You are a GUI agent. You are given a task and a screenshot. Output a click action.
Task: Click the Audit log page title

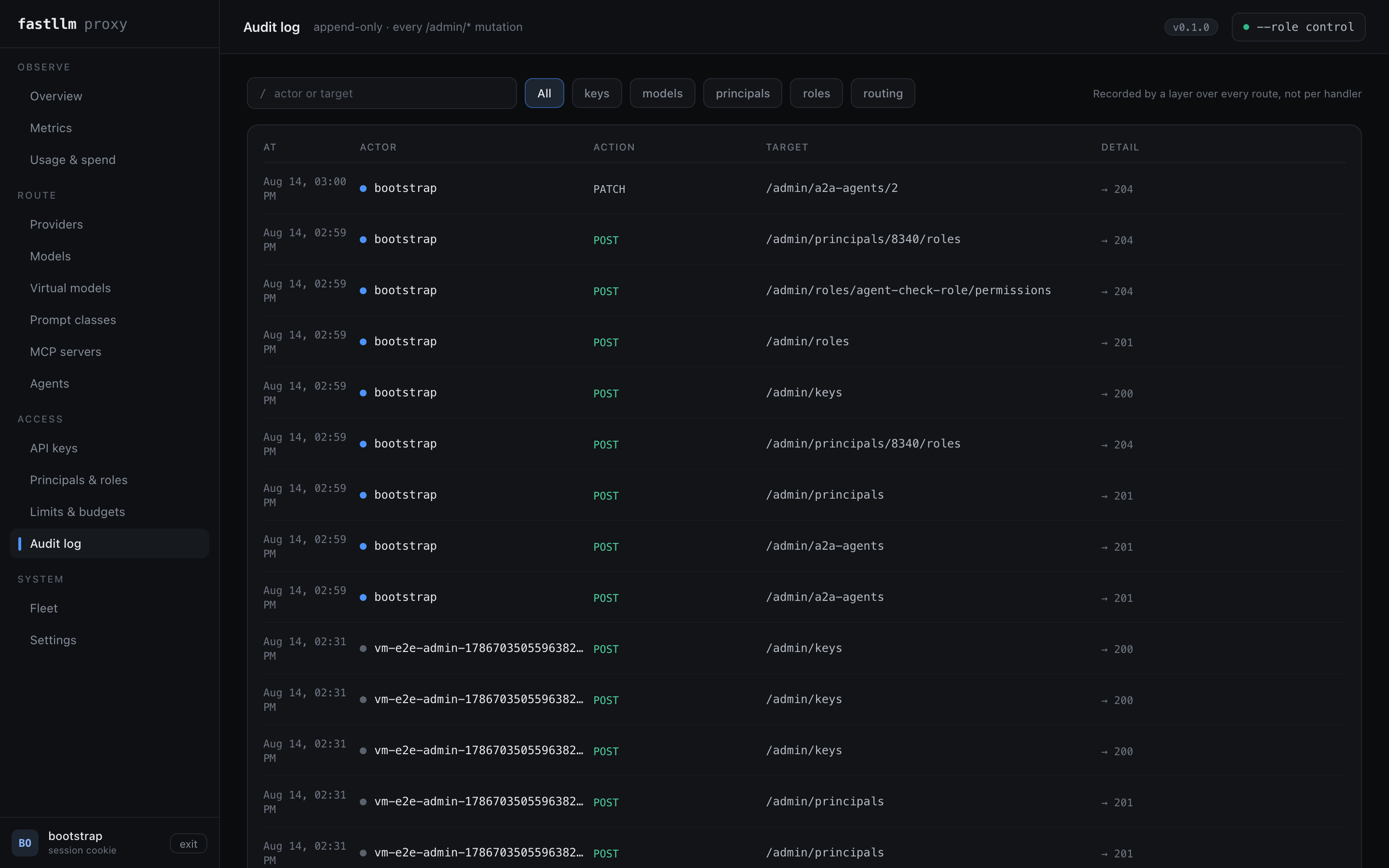pyautogui.click(x=272, y=27)
